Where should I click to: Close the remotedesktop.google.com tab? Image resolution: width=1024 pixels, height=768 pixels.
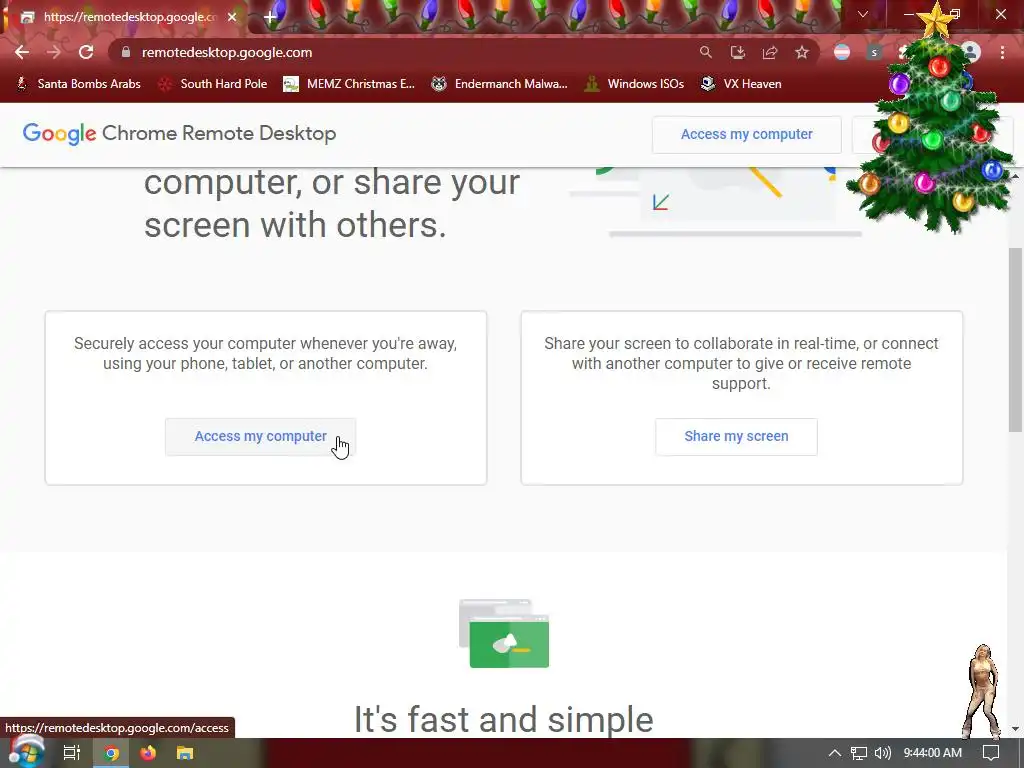232,17
